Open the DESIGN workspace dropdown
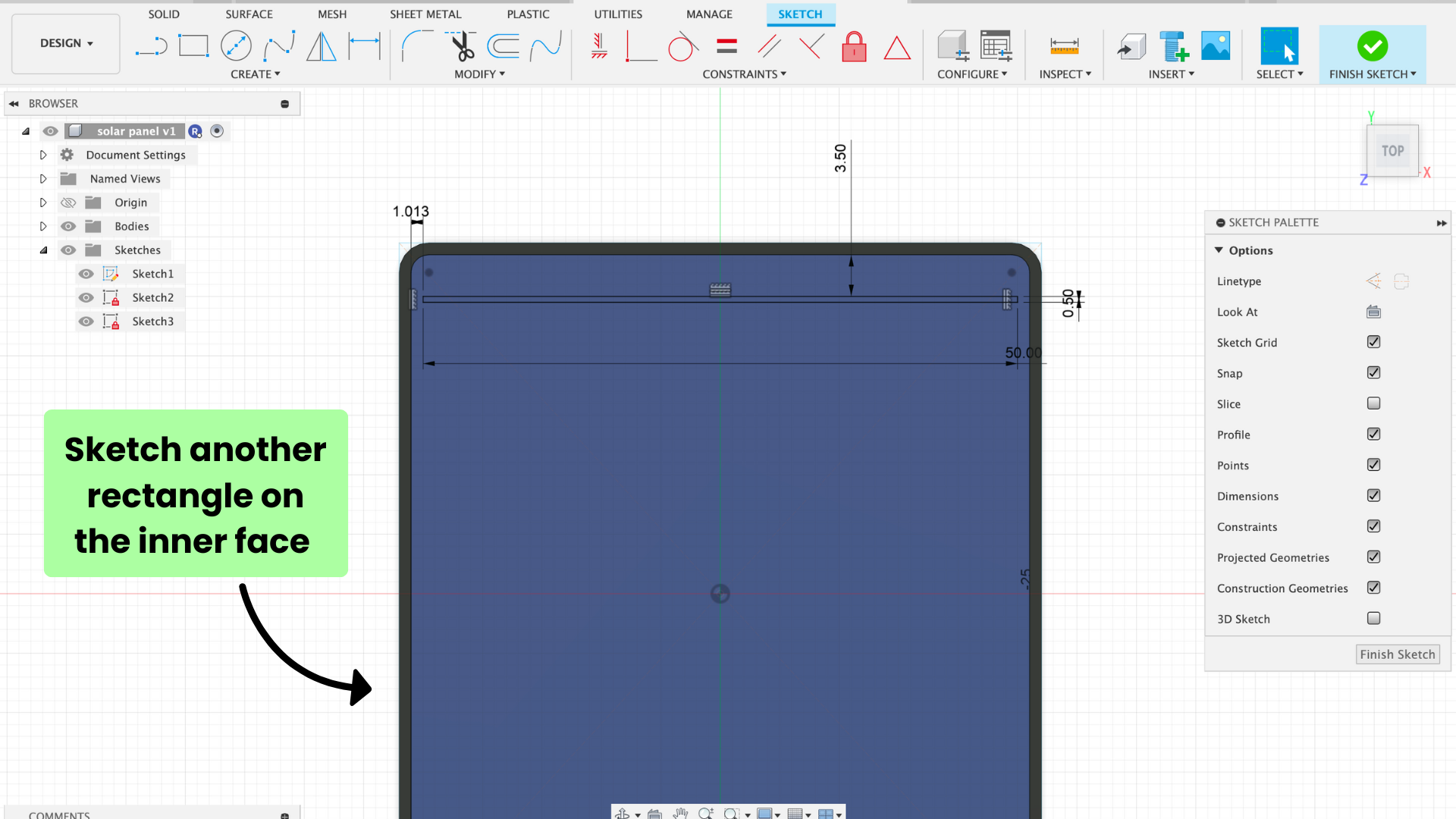Screen dimensions: 1456x819 pyautogui.click(x=66, y=43)
